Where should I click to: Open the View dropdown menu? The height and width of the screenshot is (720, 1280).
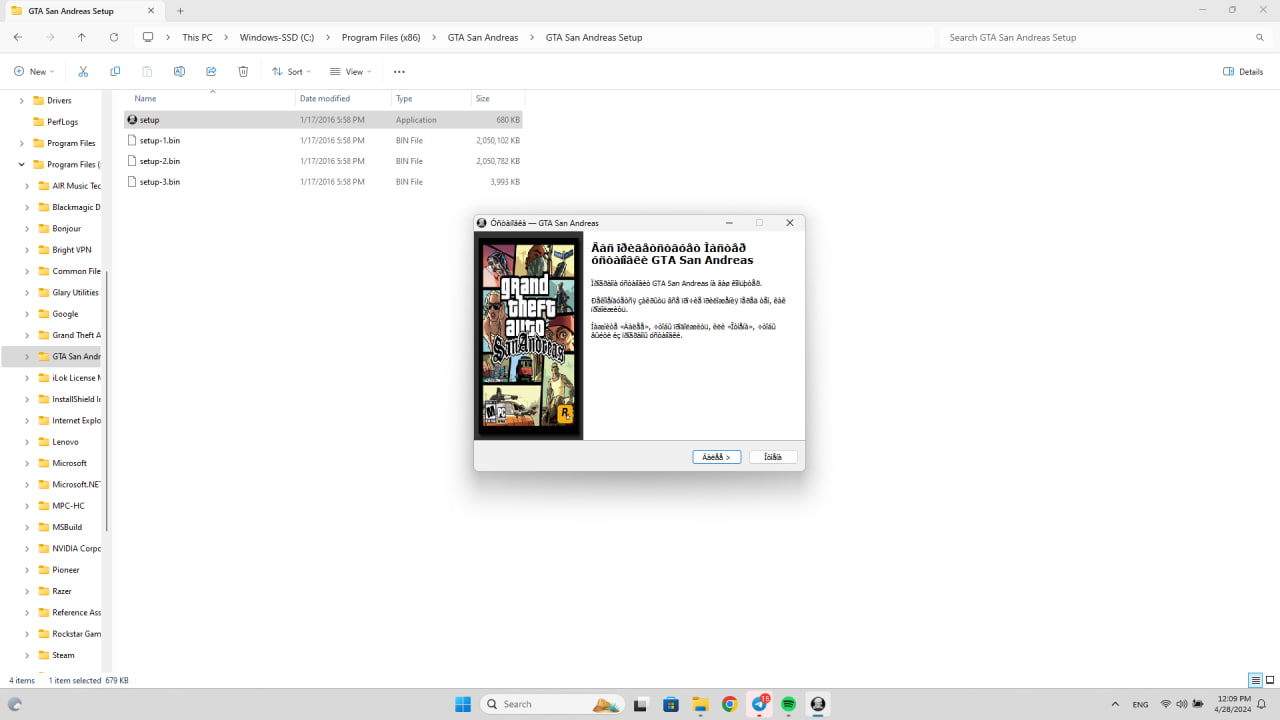(351, 72)
